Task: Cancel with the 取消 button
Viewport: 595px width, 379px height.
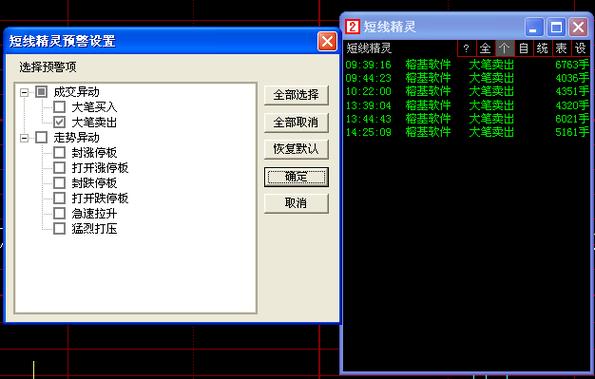Action: coord(296,203)
